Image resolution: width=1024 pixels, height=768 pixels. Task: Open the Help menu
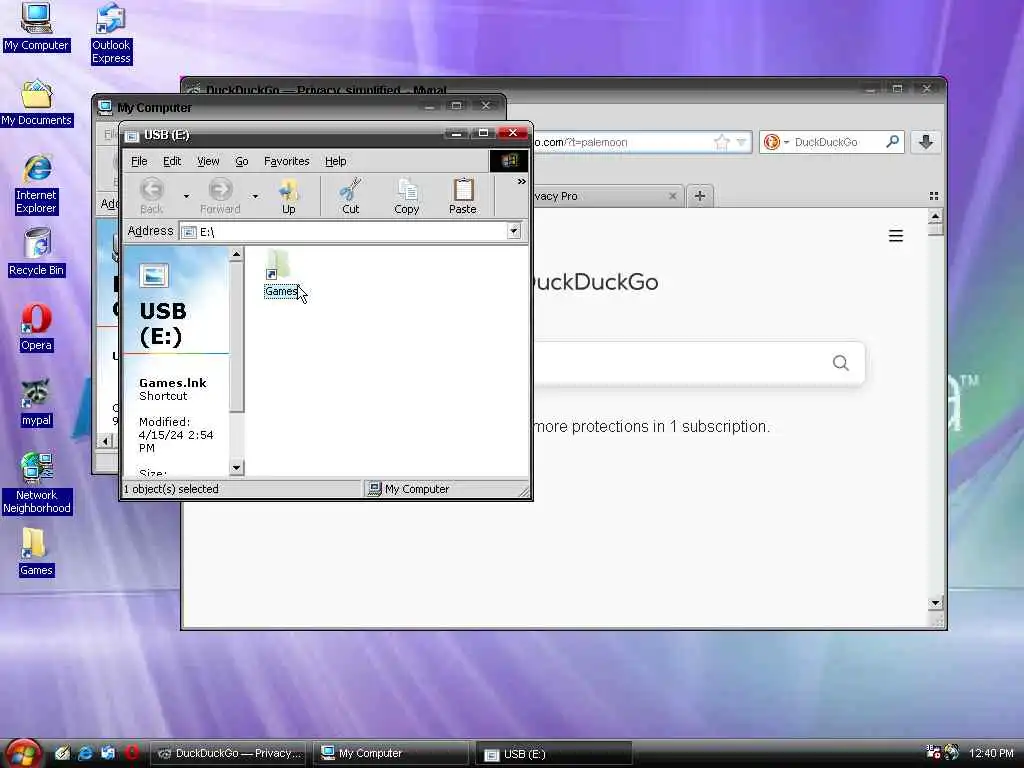point(336,161)
